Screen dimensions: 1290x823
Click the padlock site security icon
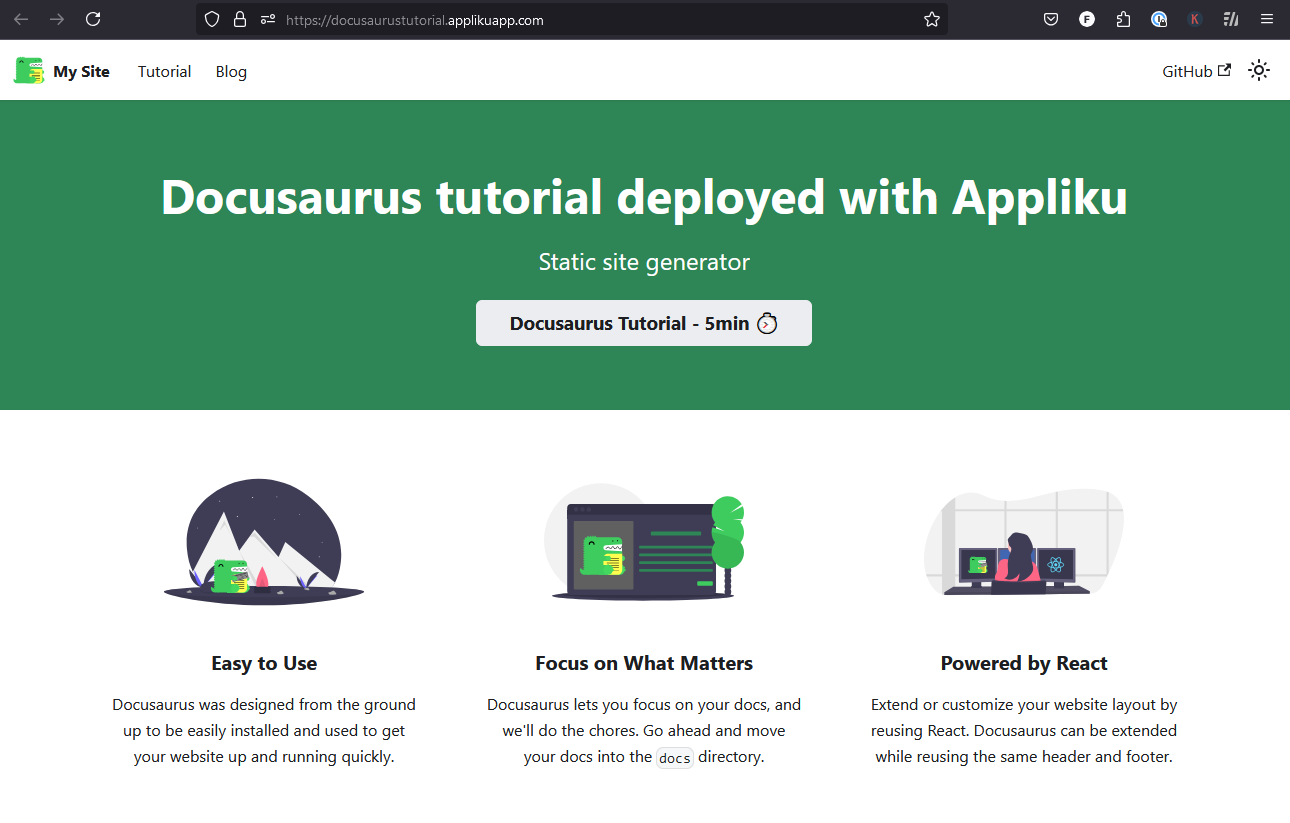point(239,19)
